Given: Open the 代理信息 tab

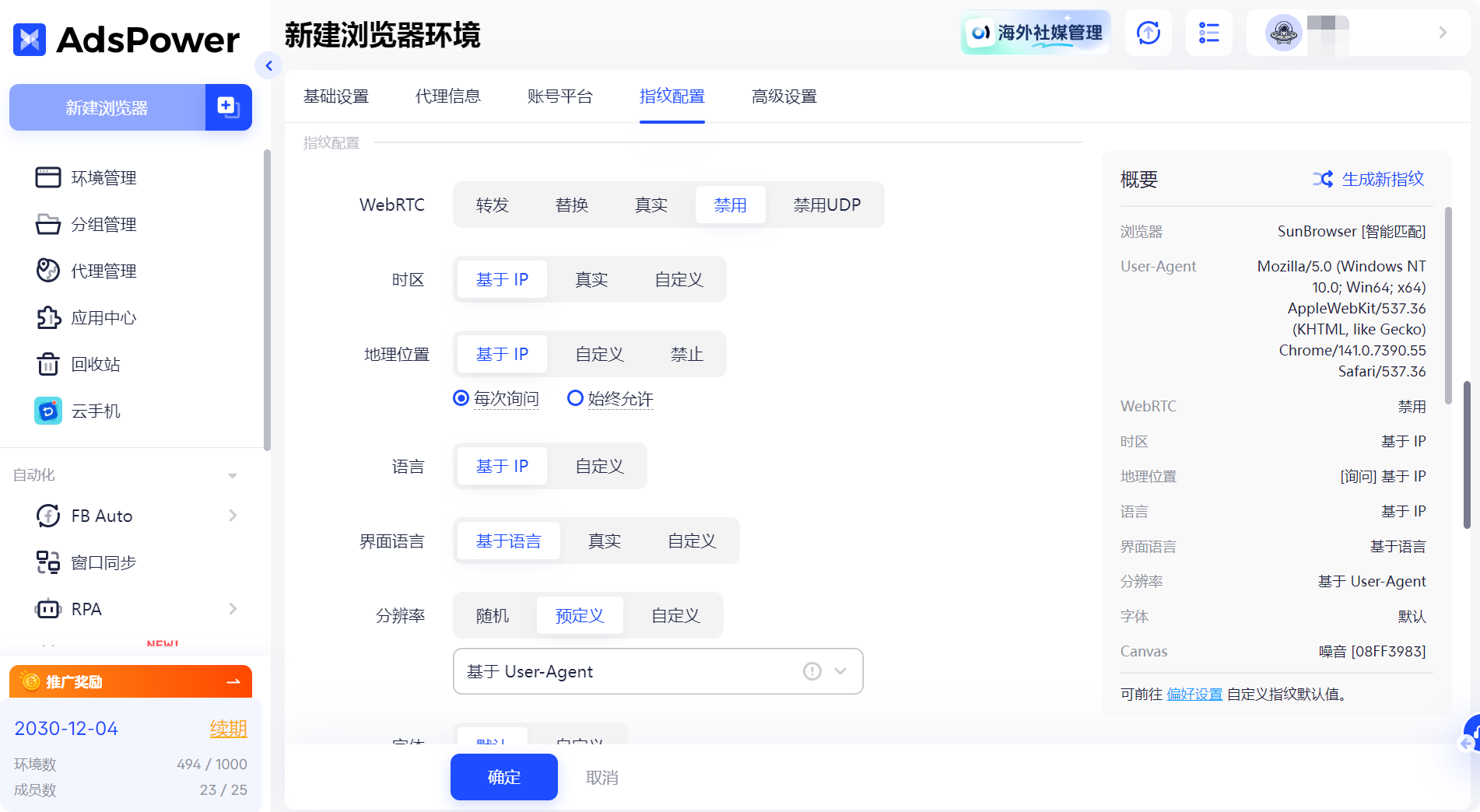Looking at the screenshot, I should click(x=448, y=96).
